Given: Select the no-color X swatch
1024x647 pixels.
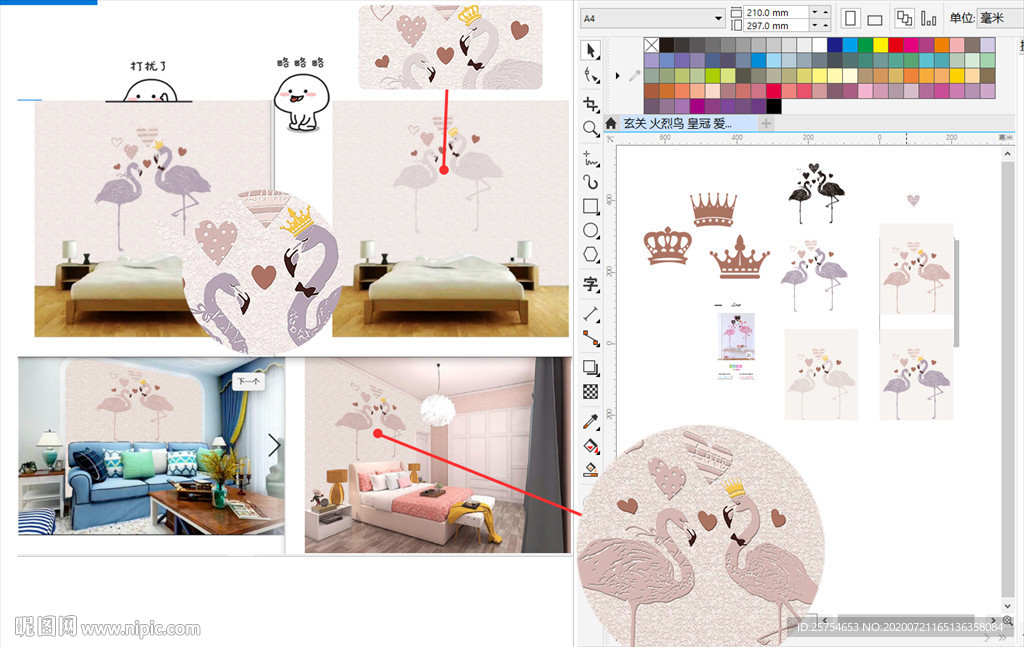Looking at the screenshot, I should pos(651,45).
